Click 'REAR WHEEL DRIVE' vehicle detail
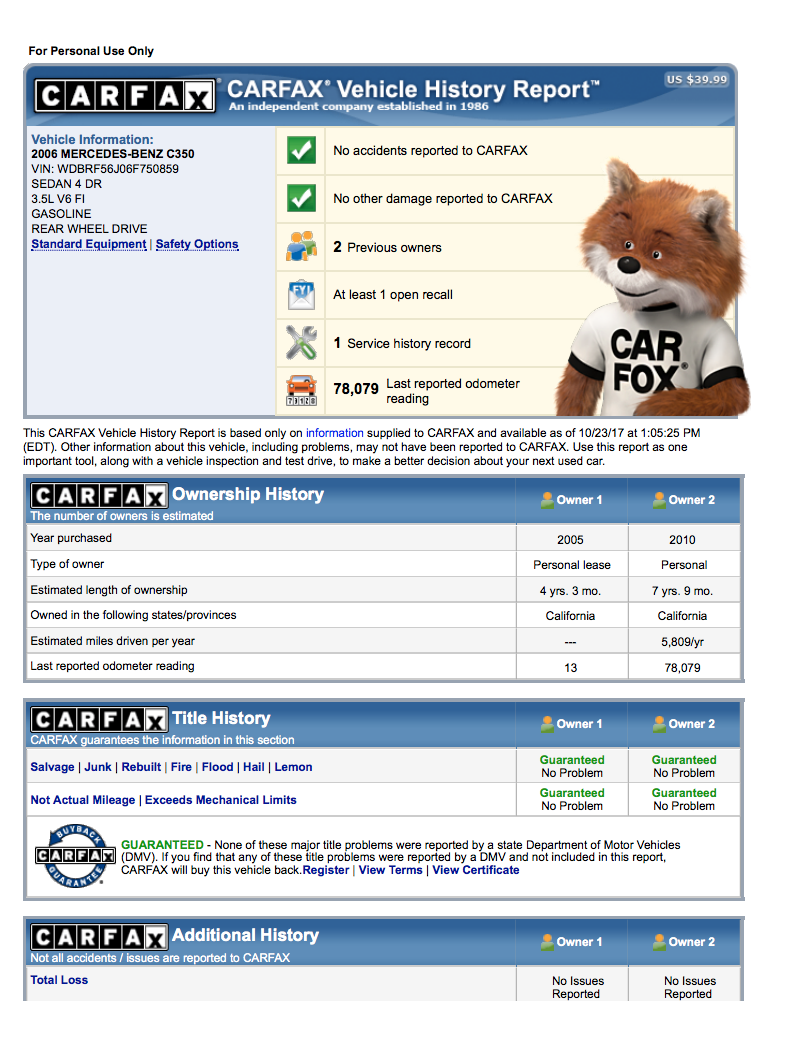Image resolution: width=812 pixels, height=1044 pixels. pos(89,229)
